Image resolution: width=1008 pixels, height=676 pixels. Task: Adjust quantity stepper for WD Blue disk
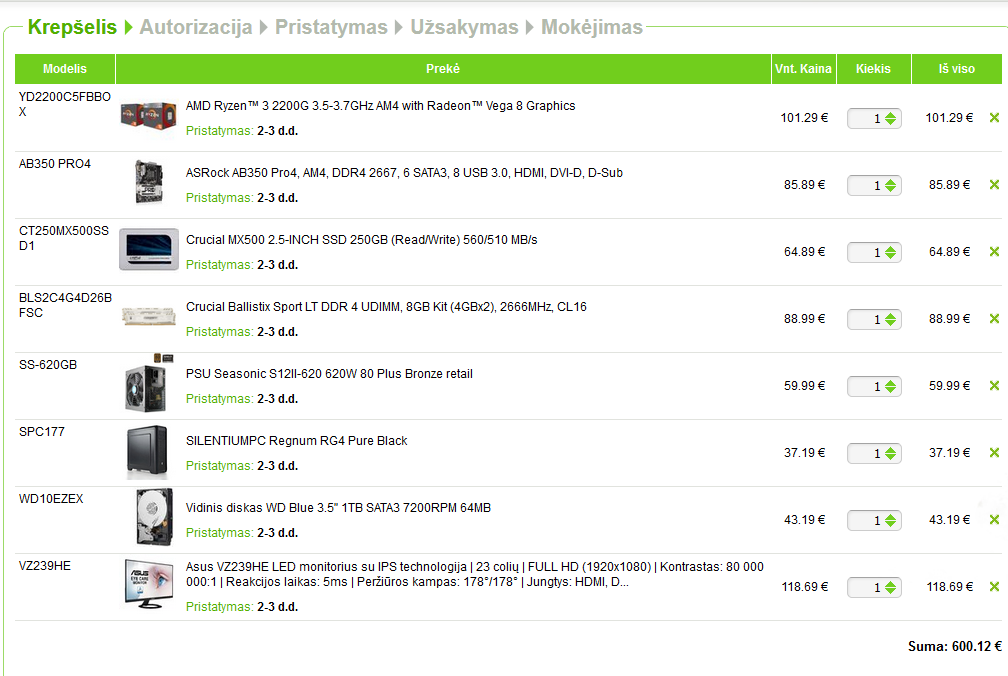tap(890, 520)
